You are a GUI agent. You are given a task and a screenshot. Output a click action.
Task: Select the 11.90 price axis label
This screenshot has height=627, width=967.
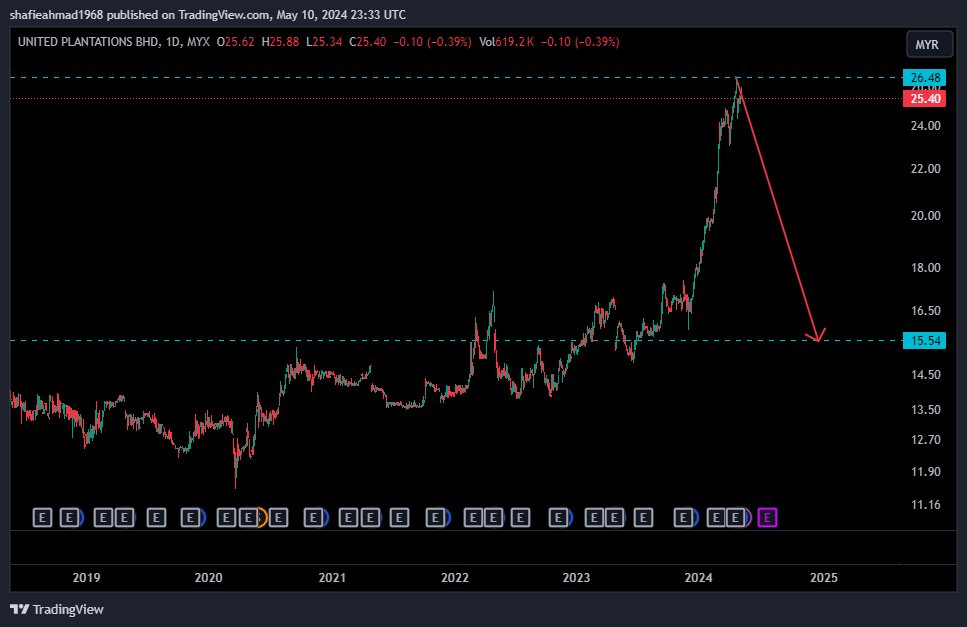(926, 472)
